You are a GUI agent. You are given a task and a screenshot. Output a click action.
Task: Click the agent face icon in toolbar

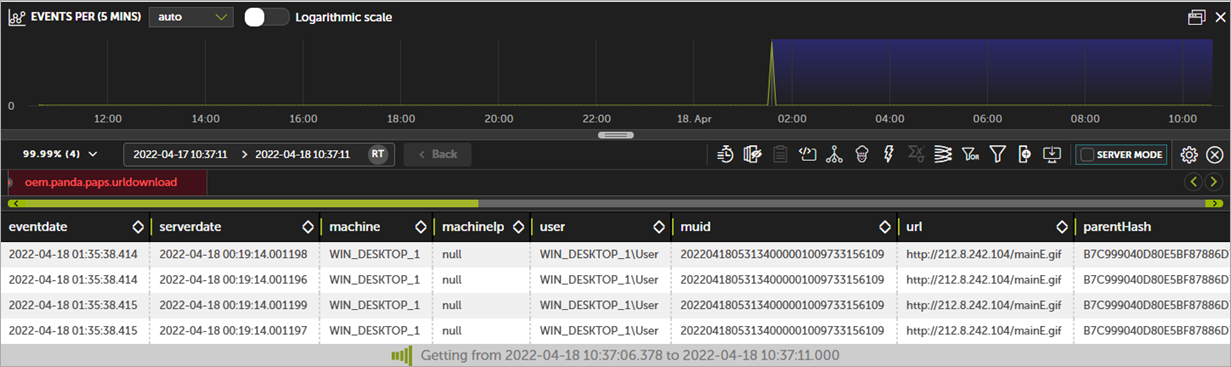click(862, 154)
